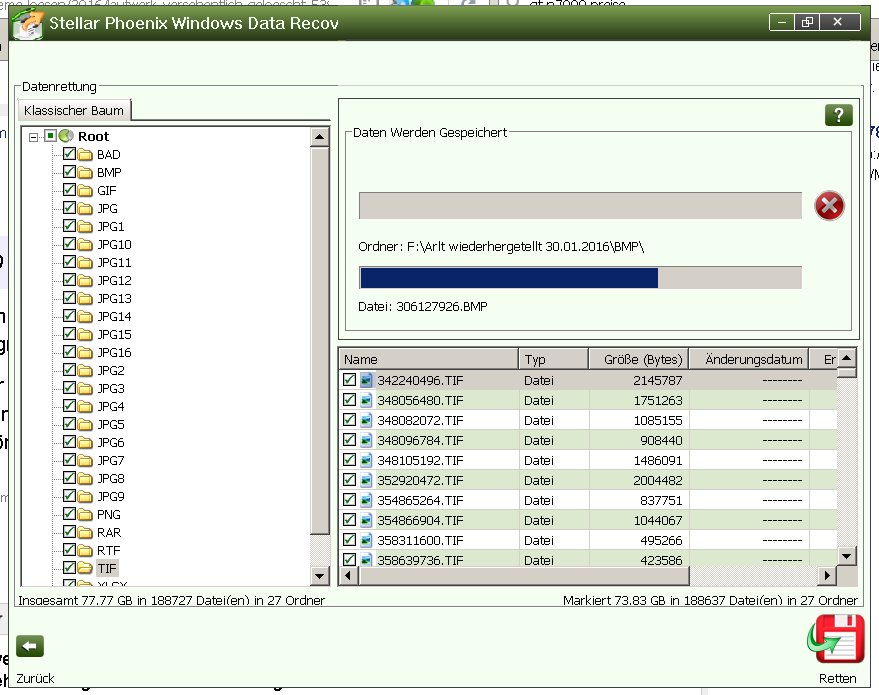Screen dimensions: 879x695
Task: Click the tree vertical scrollbar thumb
Action: pos(320,340)
